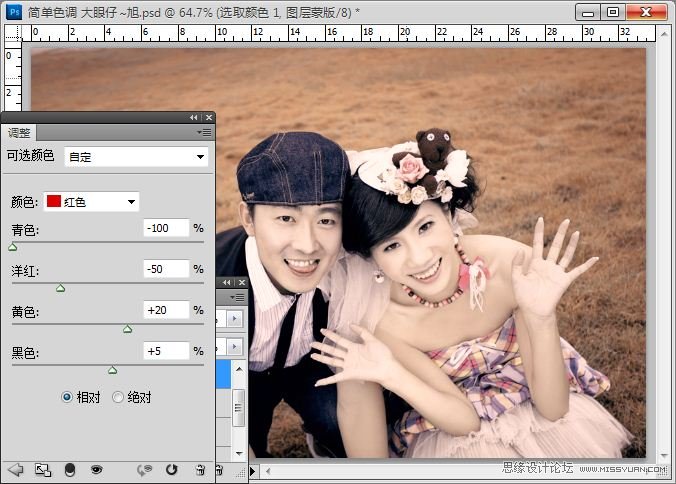Open the 红色 colors dropdown
Screen dimensions: 676x484
(x=91, y=202)
